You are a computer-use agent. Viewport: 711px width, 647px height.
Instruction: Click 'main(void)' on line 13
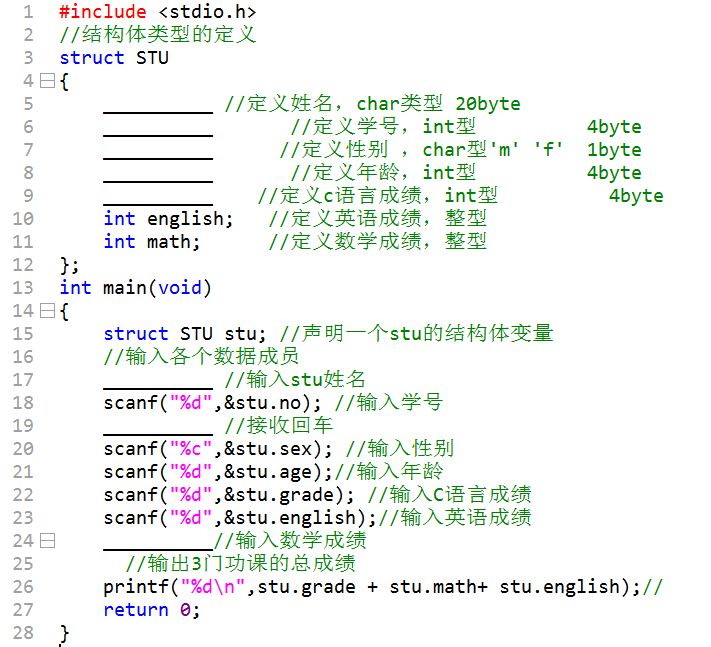click(x=157, y=288)
